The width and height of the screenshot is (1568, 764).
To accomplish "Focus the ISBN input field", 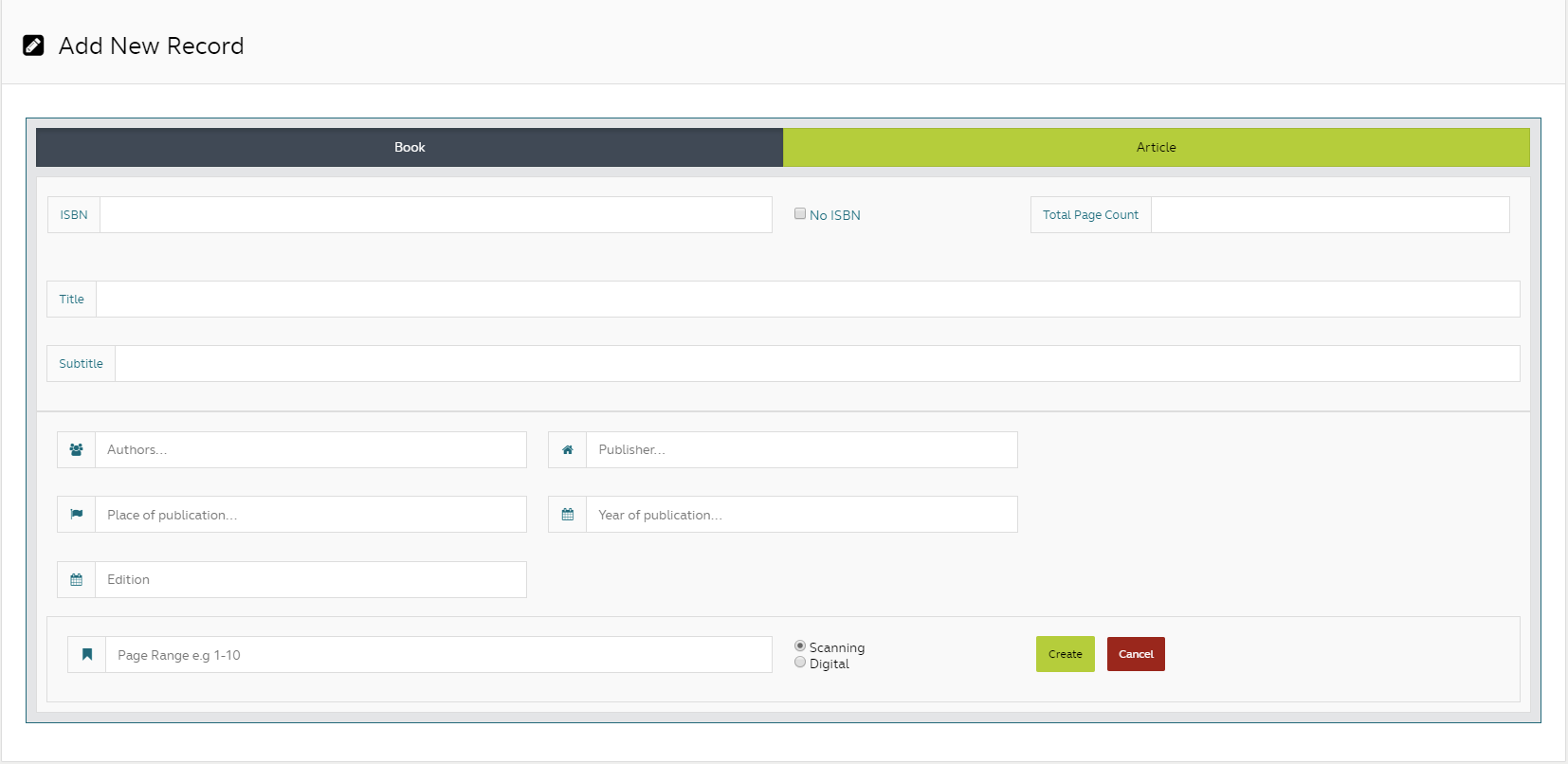I will pos(435,215).
